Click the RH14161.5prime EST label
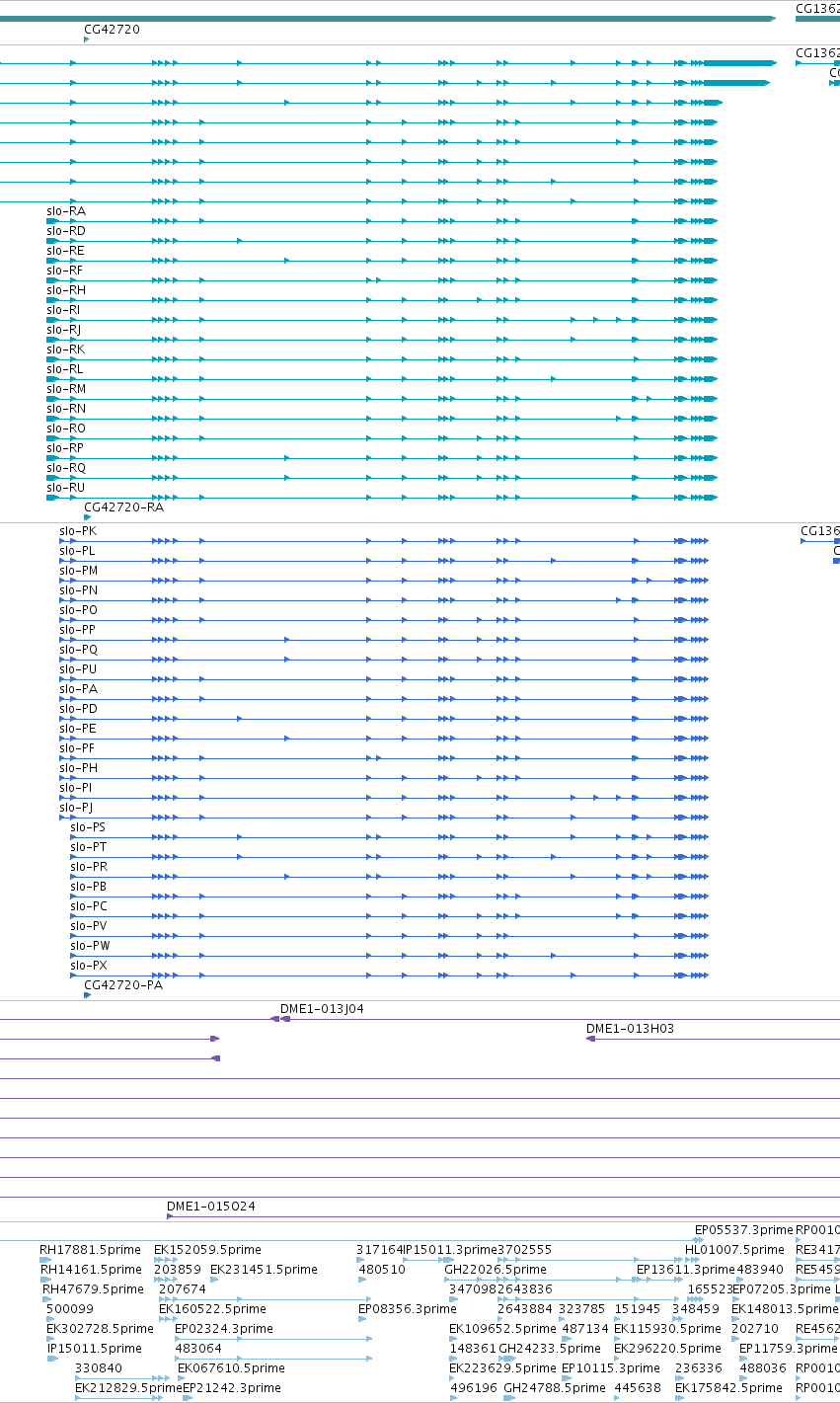Image resolution: width=840 pixels, height=1403 pixels. click(x=91, y=1270)
